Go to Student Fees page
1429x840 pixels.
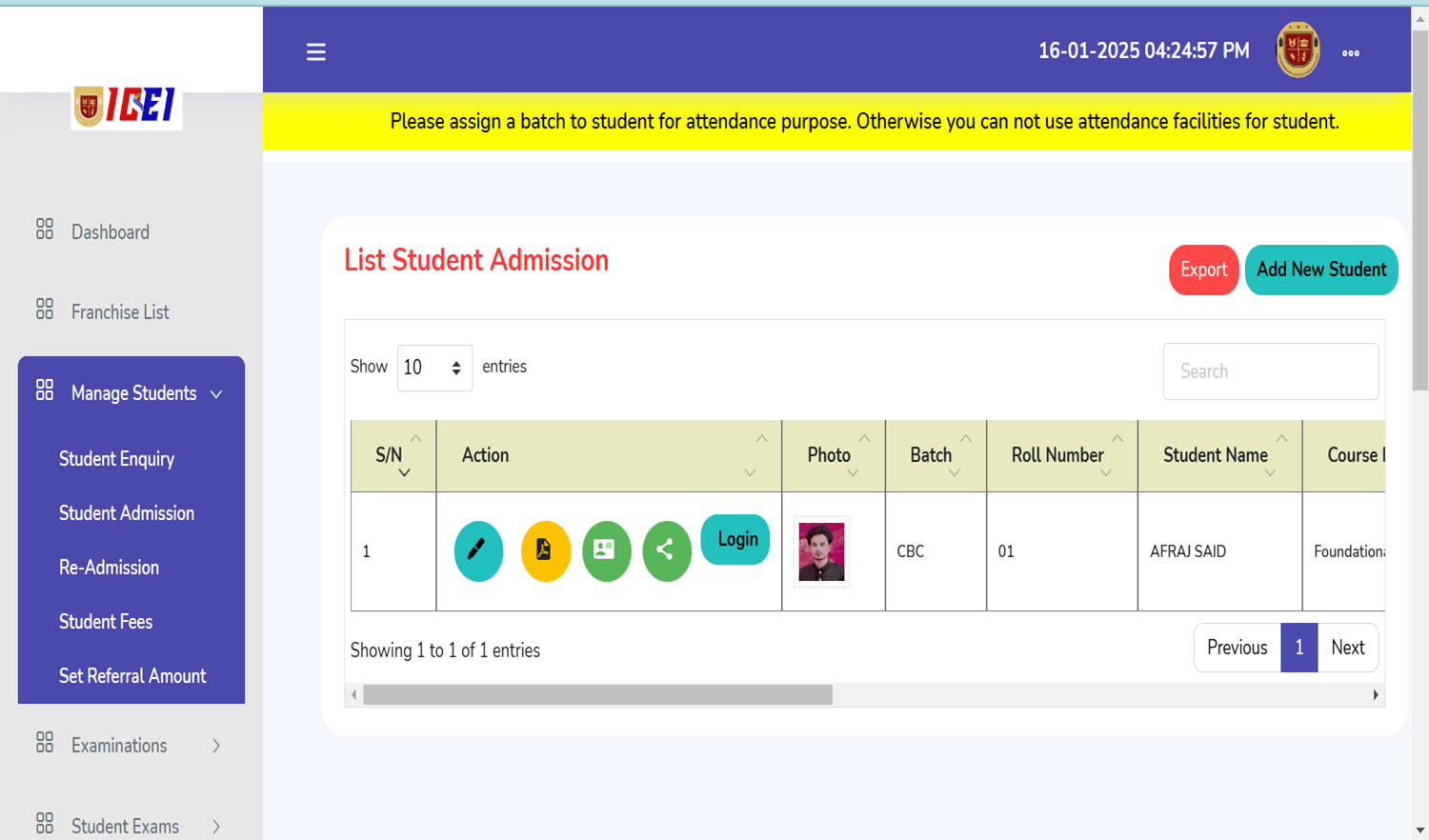click(x=106, y=622)
